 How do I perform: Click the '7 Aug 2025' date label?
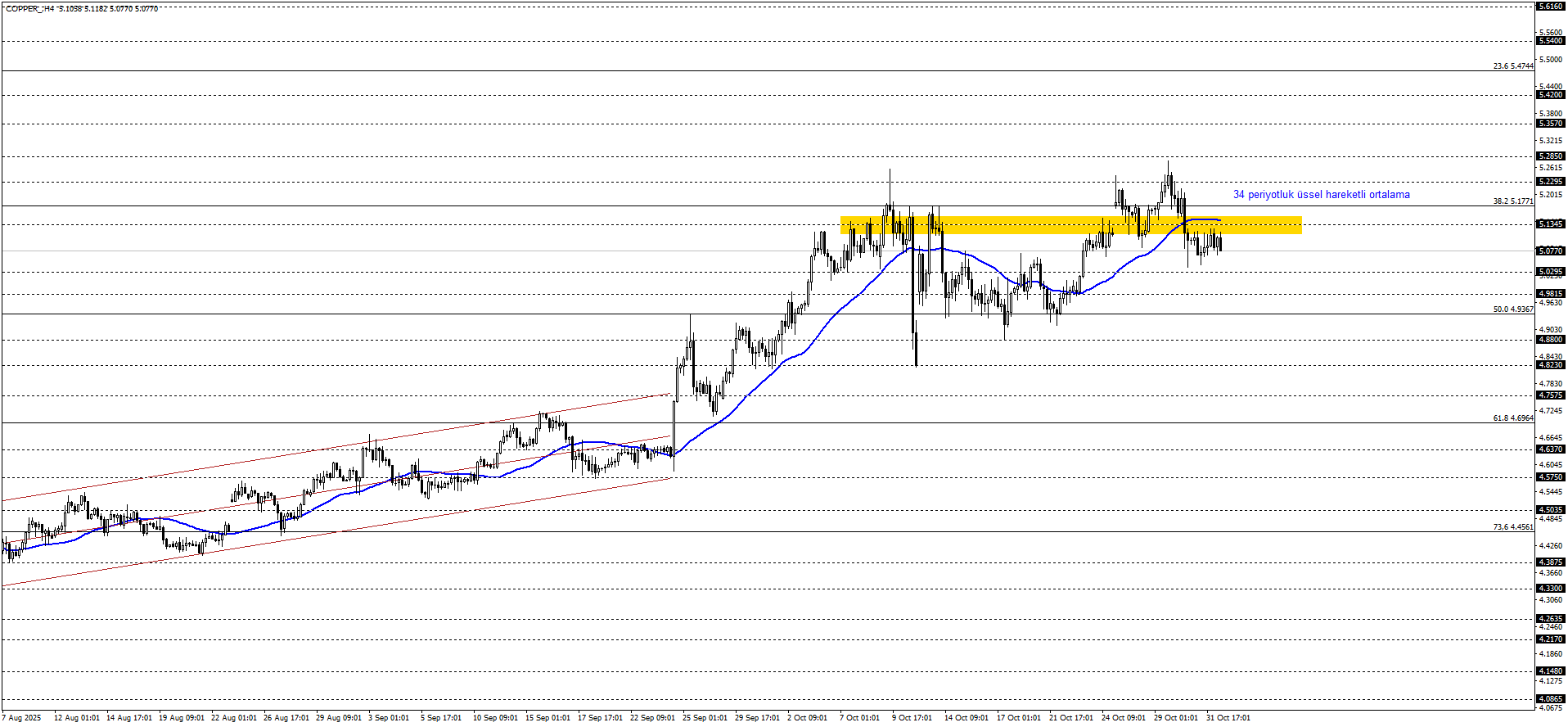21,718
